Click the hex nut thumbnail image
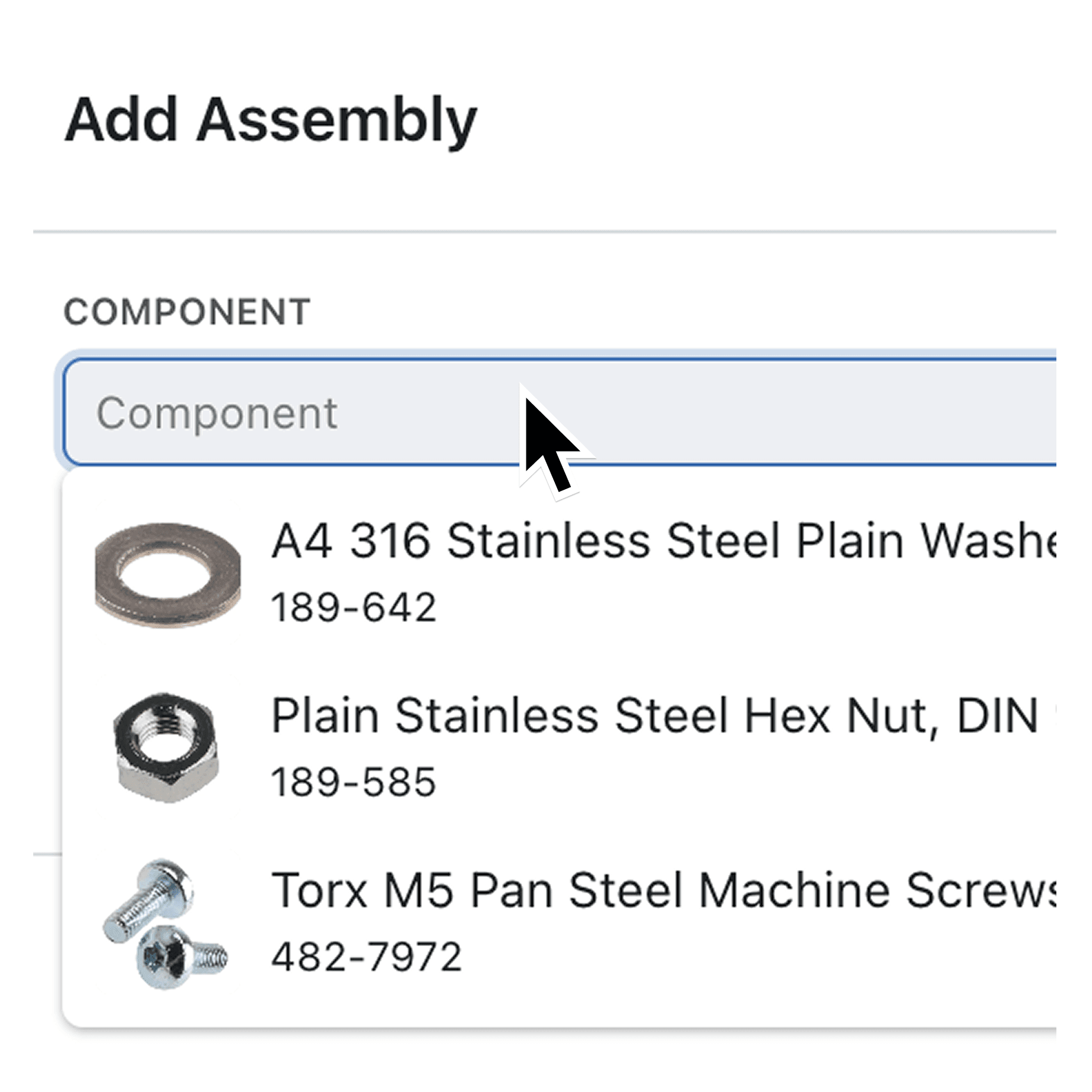This screenshot has height=1092, width=1092. click(166, 748)
